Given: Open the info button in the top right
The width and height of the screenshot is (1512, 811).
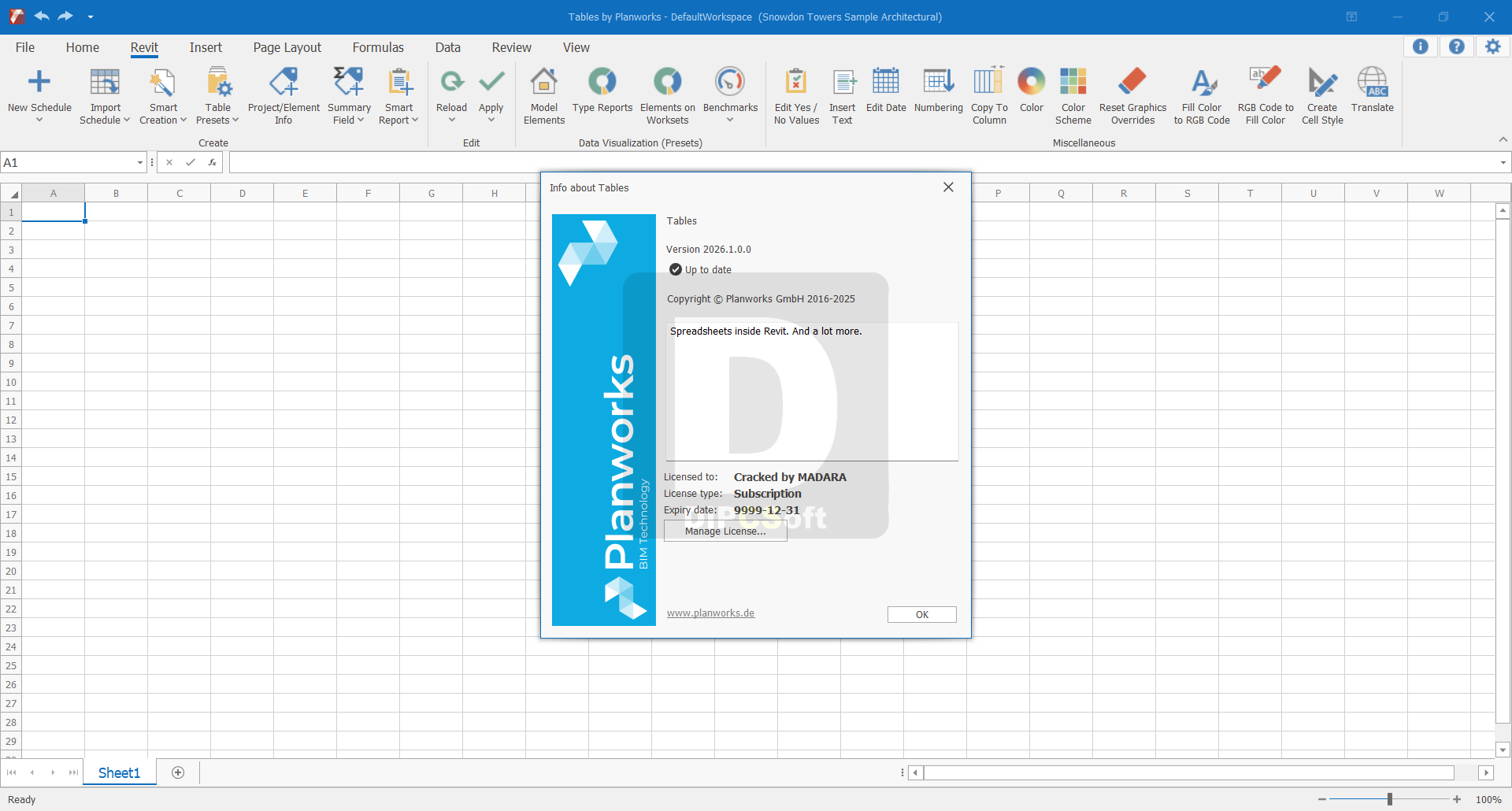Looking at the screenshot, I should click(x=1421, y=46).
